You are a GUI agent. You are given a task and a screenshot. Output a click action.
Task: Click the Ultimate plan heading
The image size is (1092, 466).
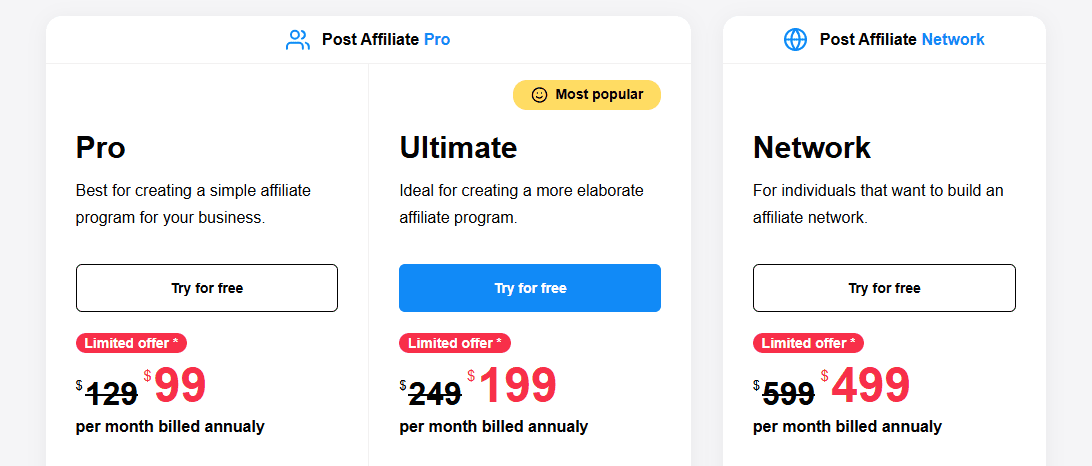click(458, 148)
